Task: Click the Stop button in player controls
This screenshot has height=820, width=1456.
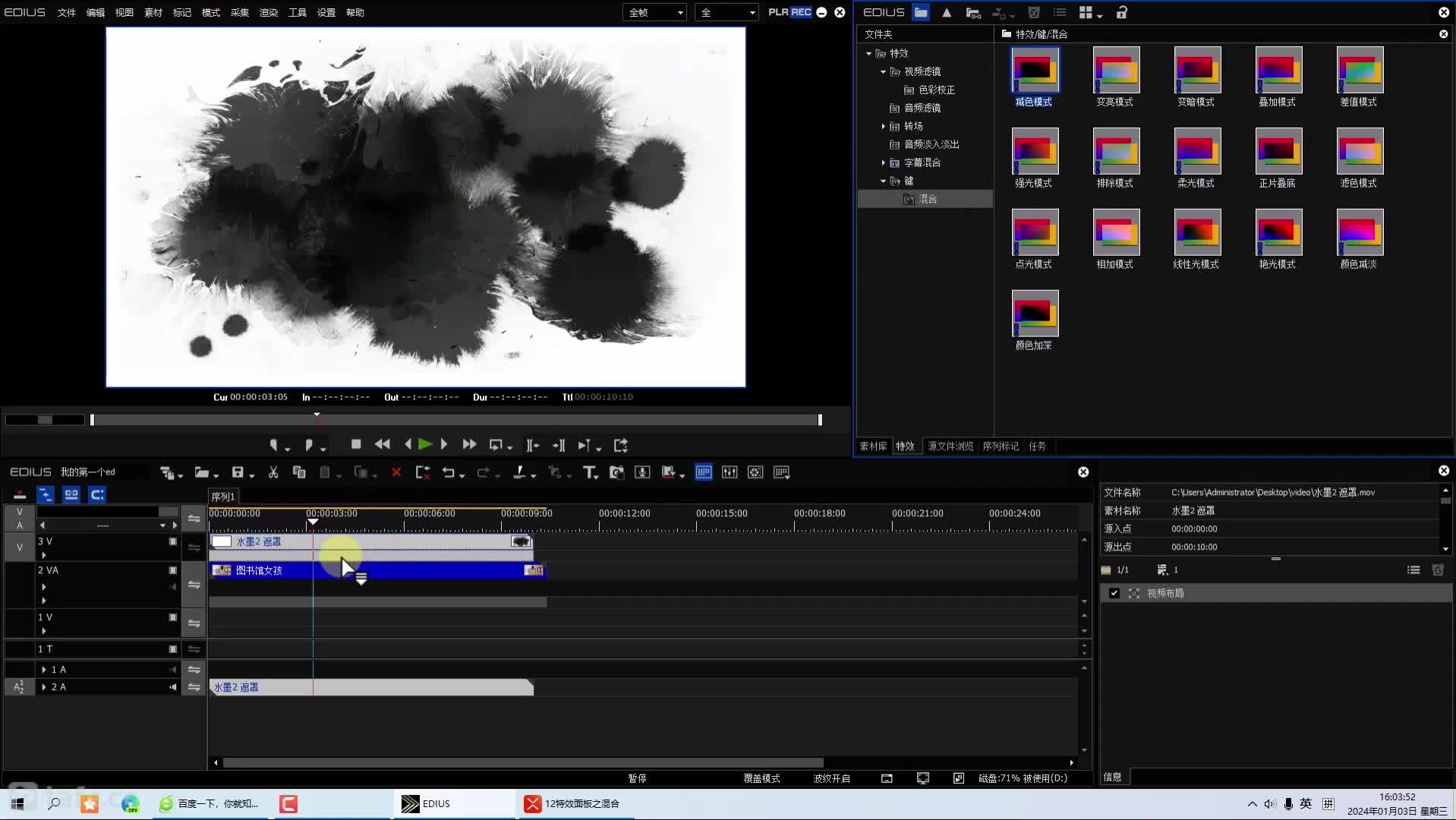Action: 356,445
